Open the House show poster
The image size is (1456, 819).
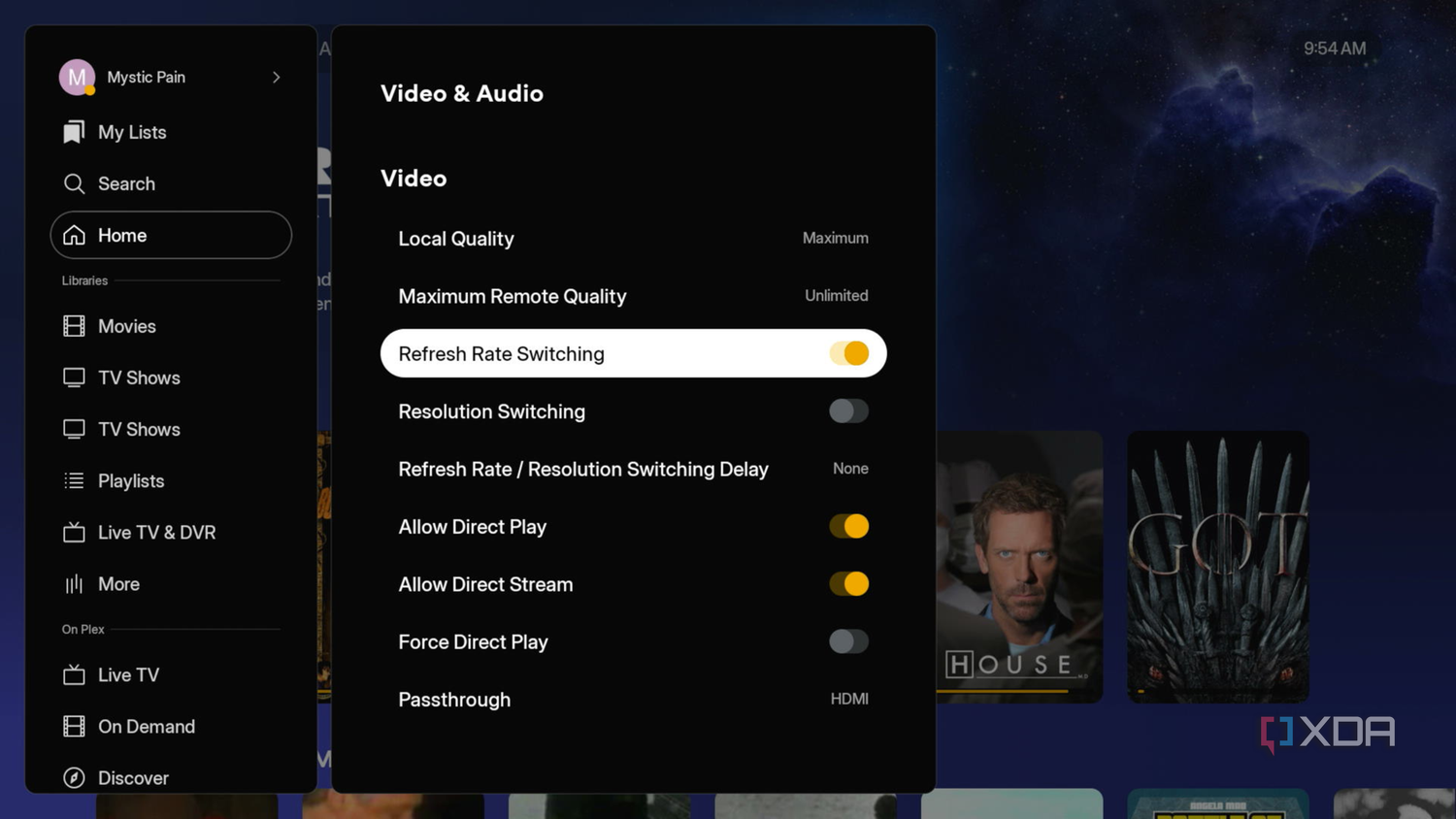coord(1019,567)
